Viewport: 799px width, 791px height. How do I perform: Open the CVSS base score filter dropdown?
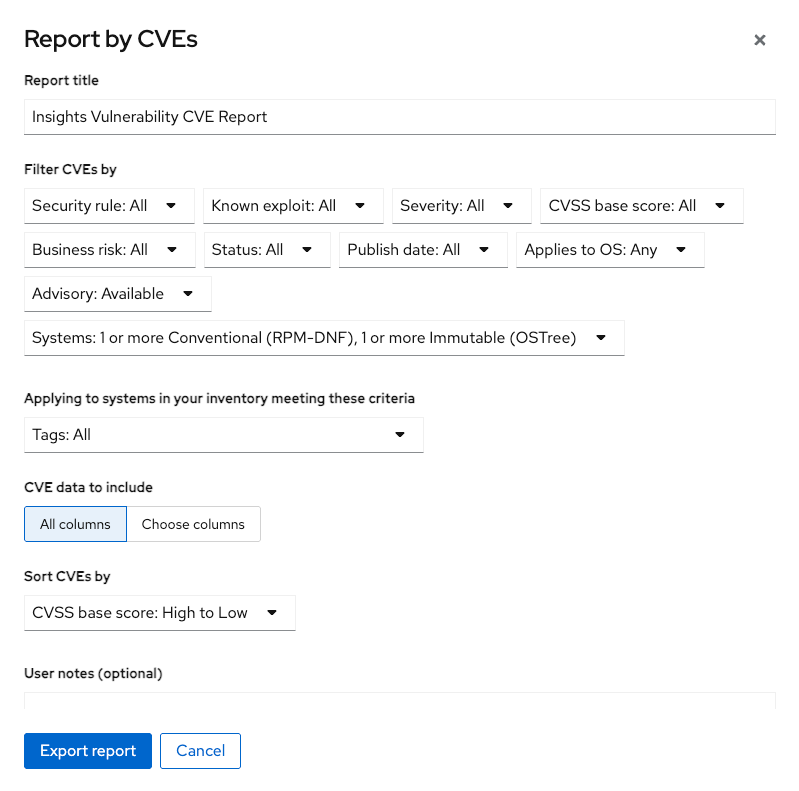642,206
